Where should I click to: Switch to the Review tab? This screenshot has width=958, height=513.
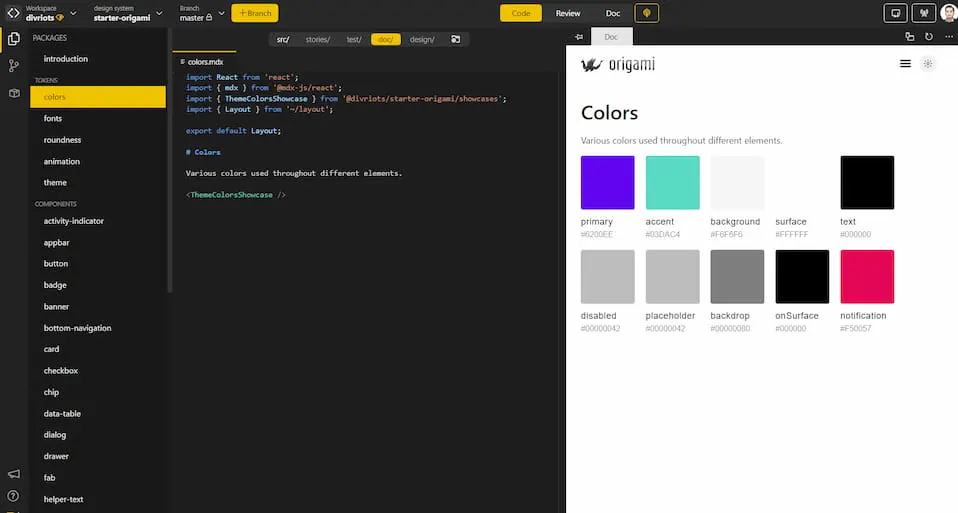point(568,13)
